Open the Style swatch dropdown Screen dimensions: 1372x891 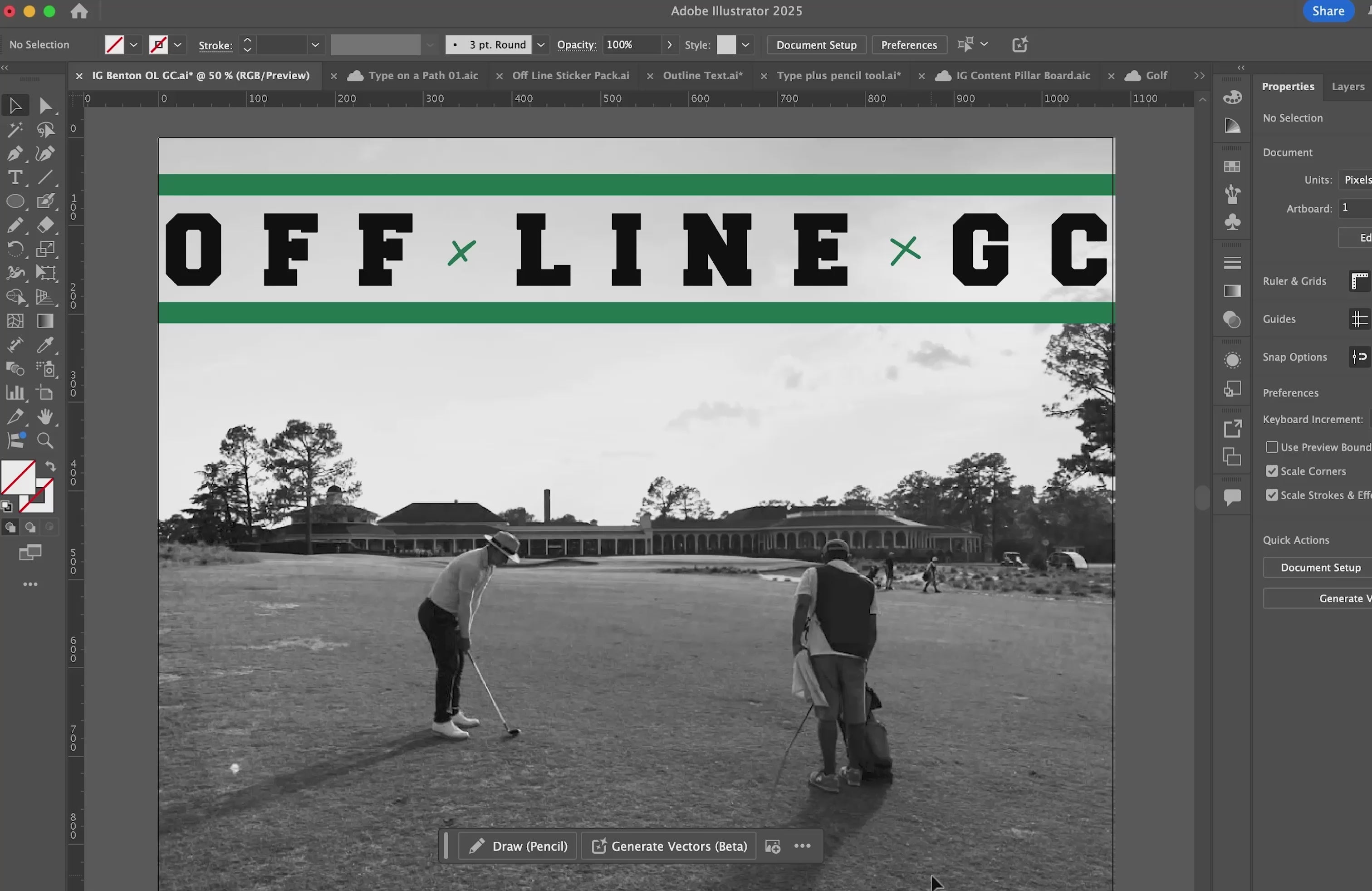pyautogui.click(x=745, y=45)
